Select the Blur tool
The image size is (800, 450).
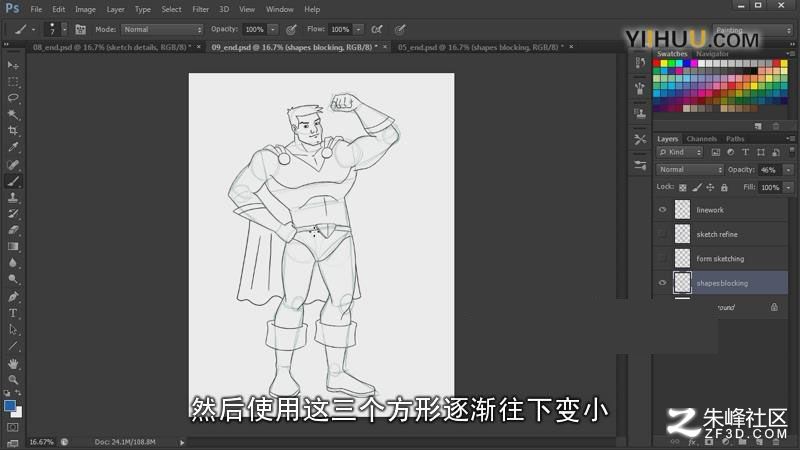pos(13,263)
